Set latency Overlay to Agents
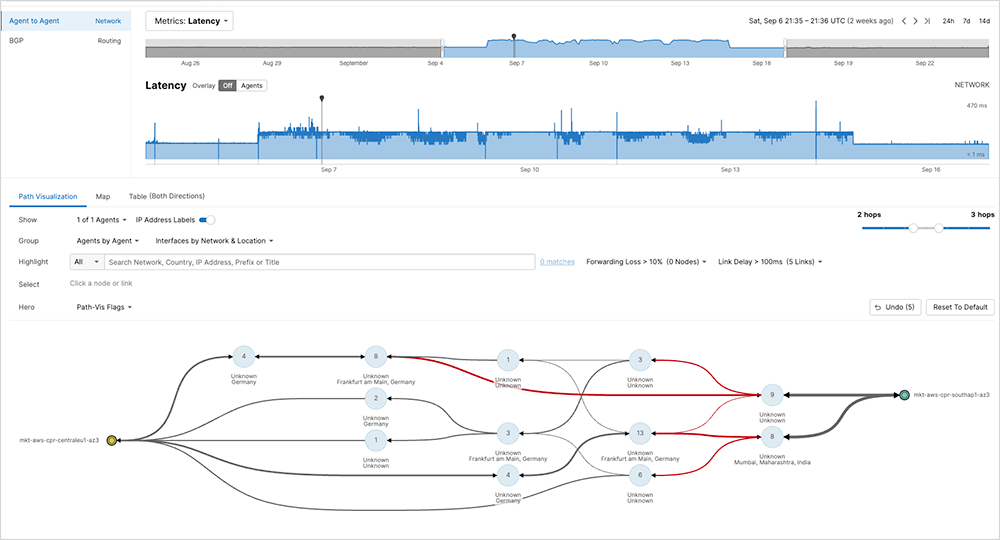Image resolution: width=1000 pixels, height=540 pixels. coord(252,85)
